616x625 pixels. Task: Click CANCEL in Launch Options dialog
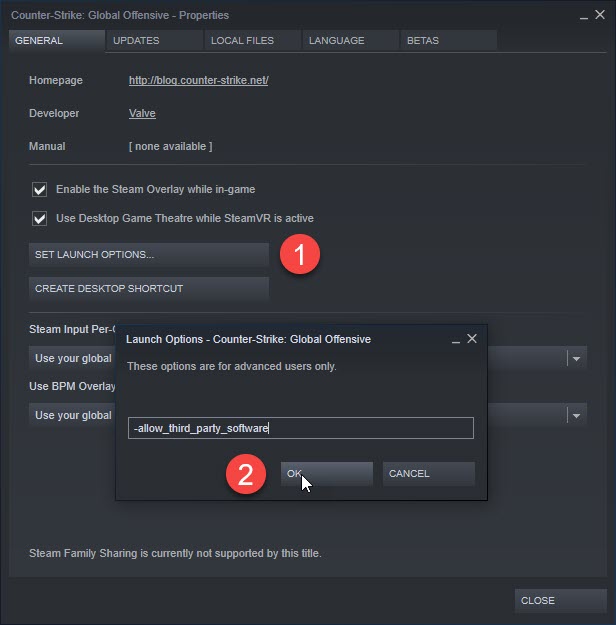pos(429,474)
